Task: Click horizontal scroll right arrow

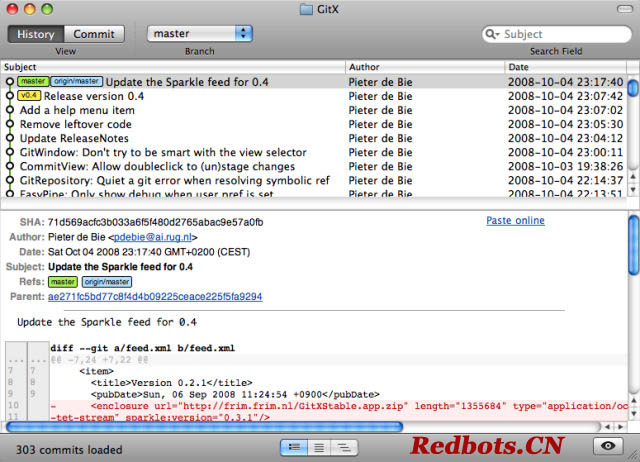Action: coord(620,427)
